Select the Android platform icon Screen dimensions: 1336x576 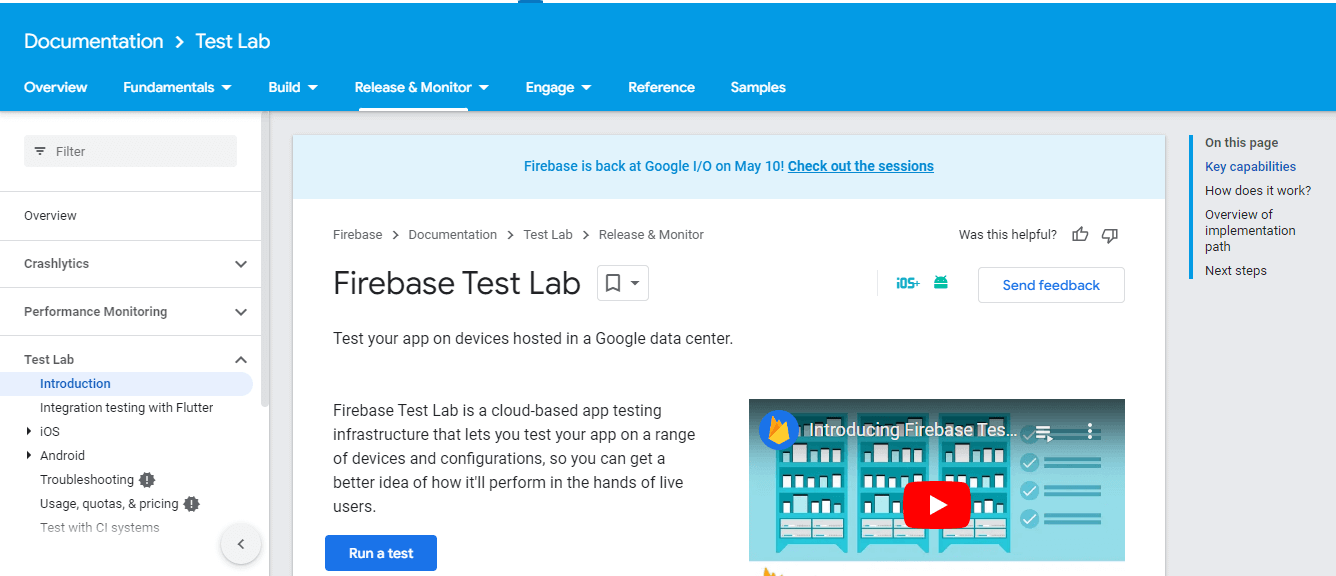[x=940, y=283]
